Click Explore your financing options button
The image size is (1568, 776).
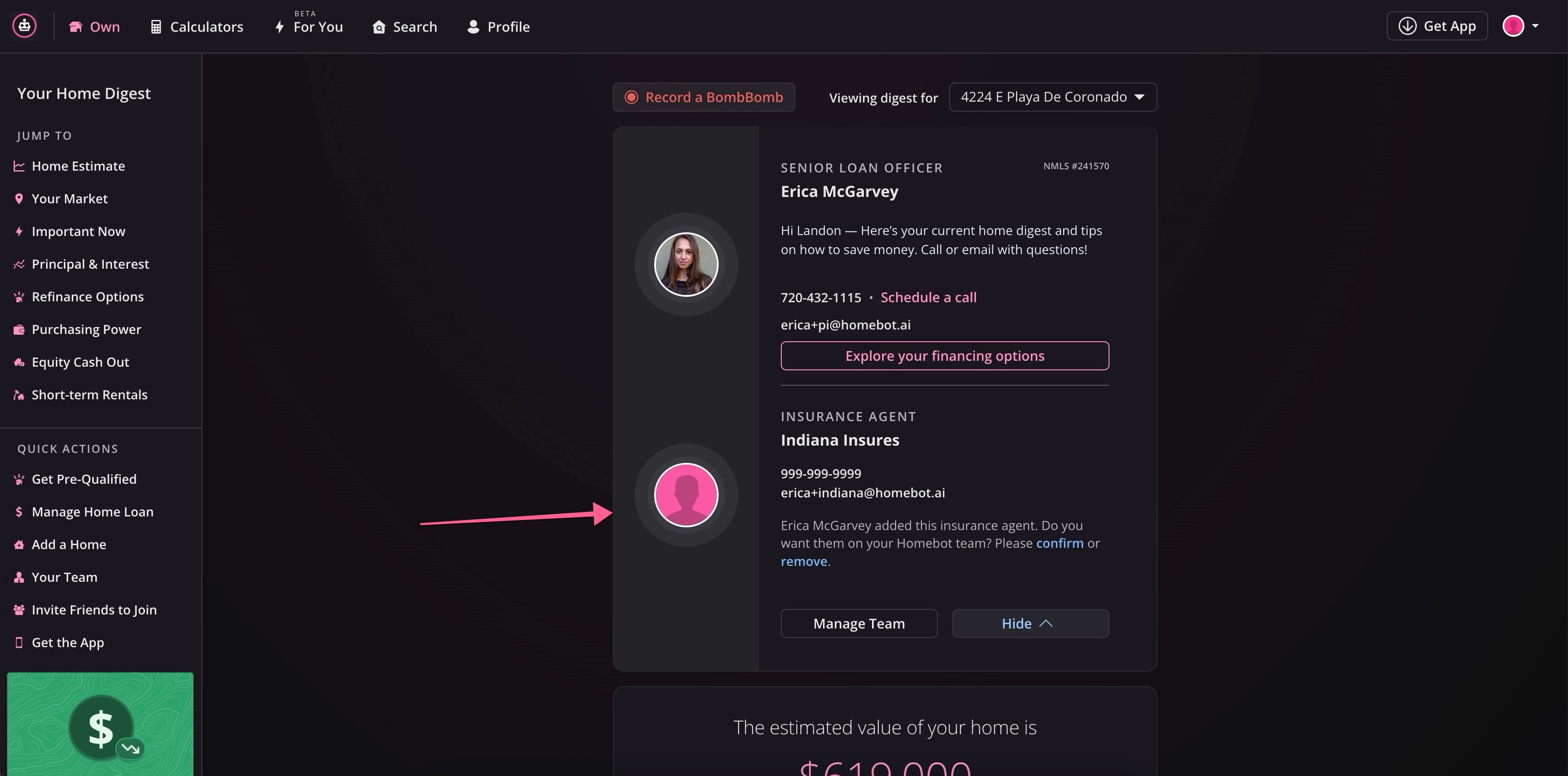click(x=944, y=355)
